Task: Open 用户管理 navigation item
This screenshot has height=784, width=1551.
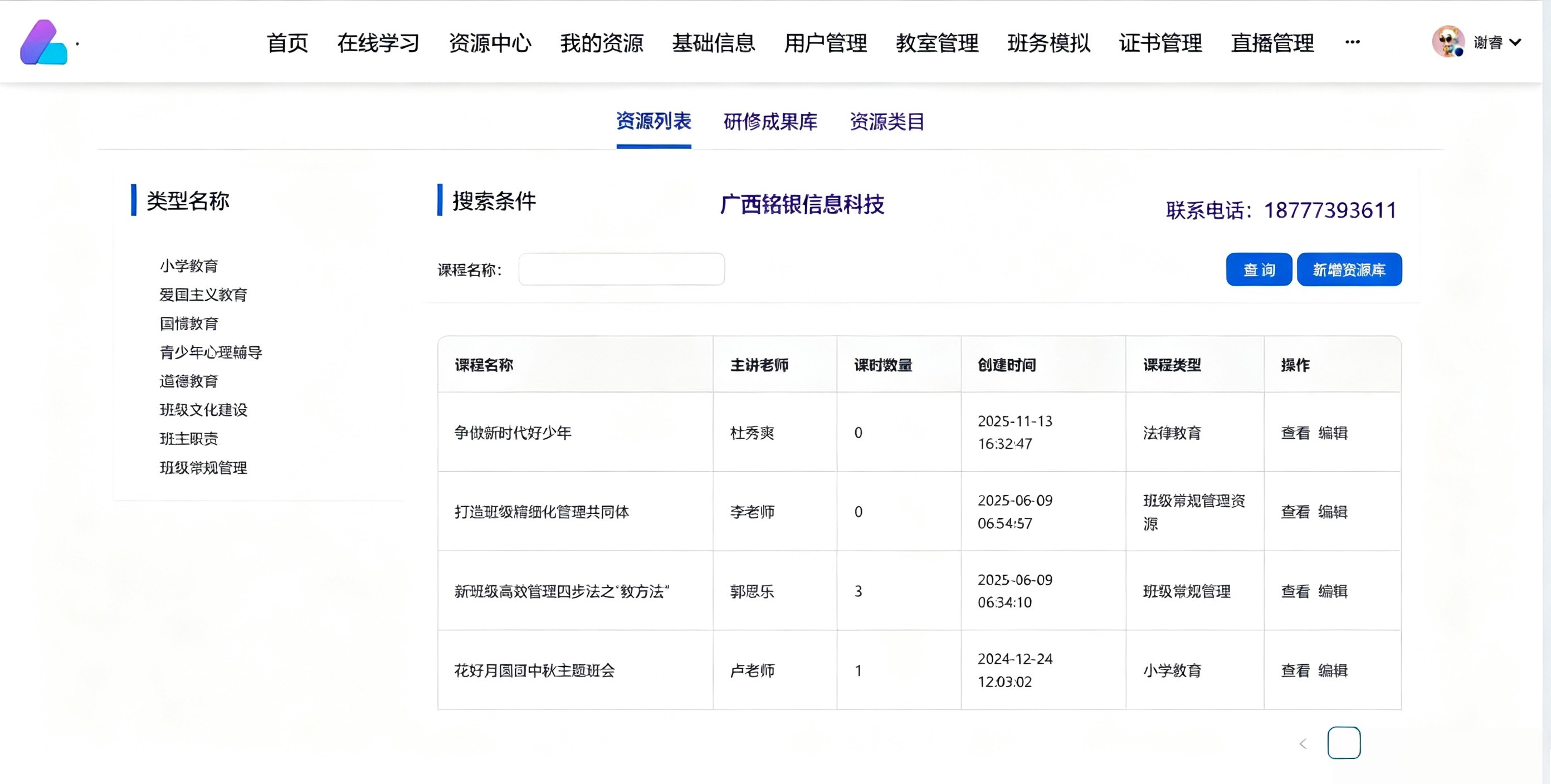Action: 826,43
